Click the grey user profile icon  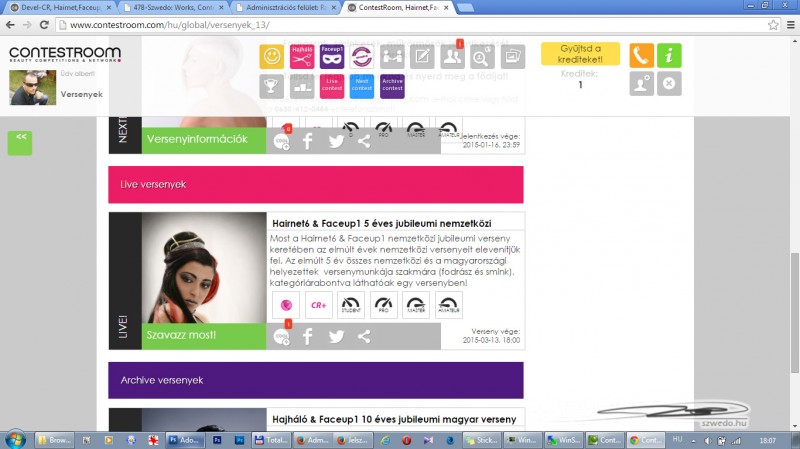click(641, 84)
